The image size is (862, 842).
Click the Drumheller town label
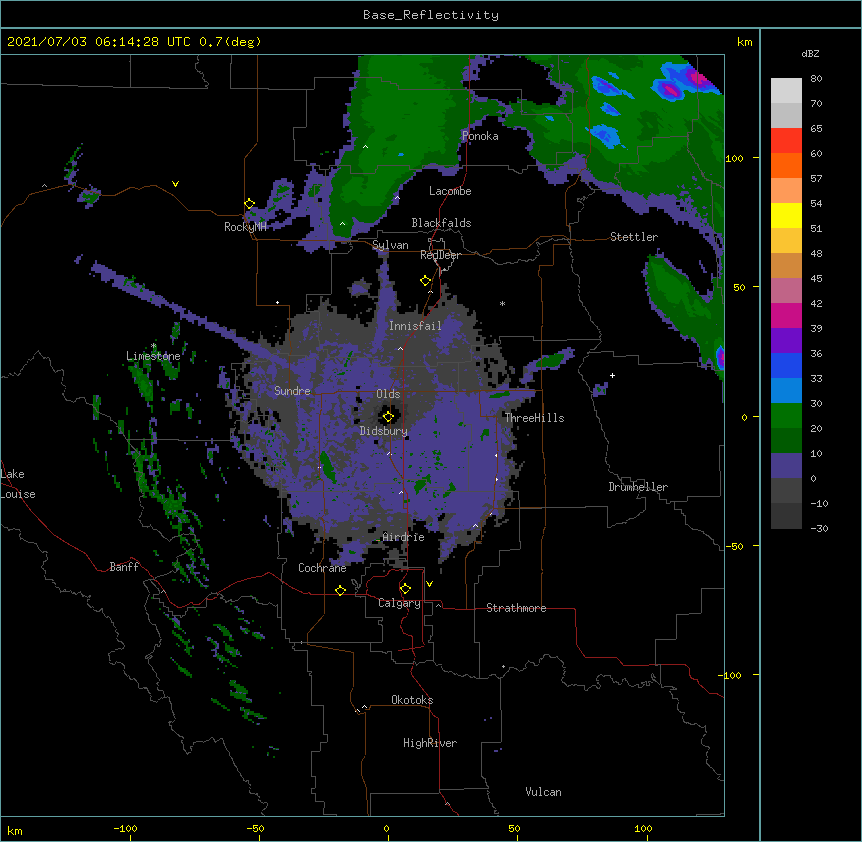pyautogui.click(x=638, y=487)
